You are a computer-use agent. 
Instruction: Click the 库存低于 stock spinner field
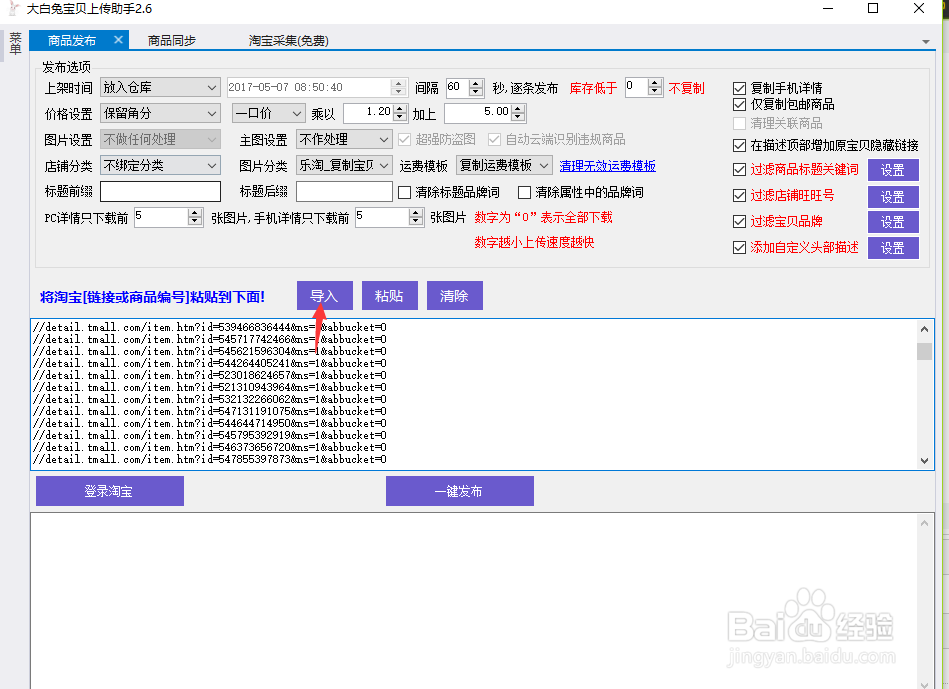[644, 87]
